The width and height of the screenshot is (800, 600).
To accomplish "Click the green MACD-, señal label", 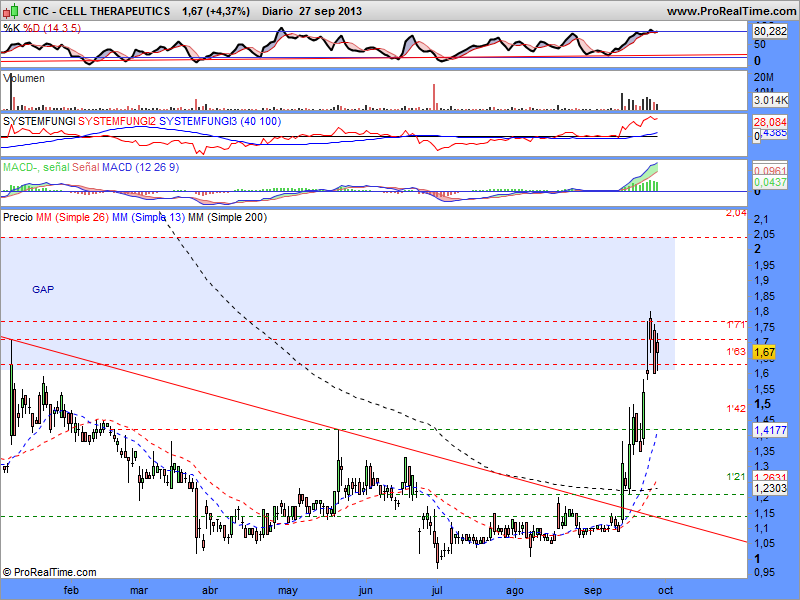I will click(36, 167).
